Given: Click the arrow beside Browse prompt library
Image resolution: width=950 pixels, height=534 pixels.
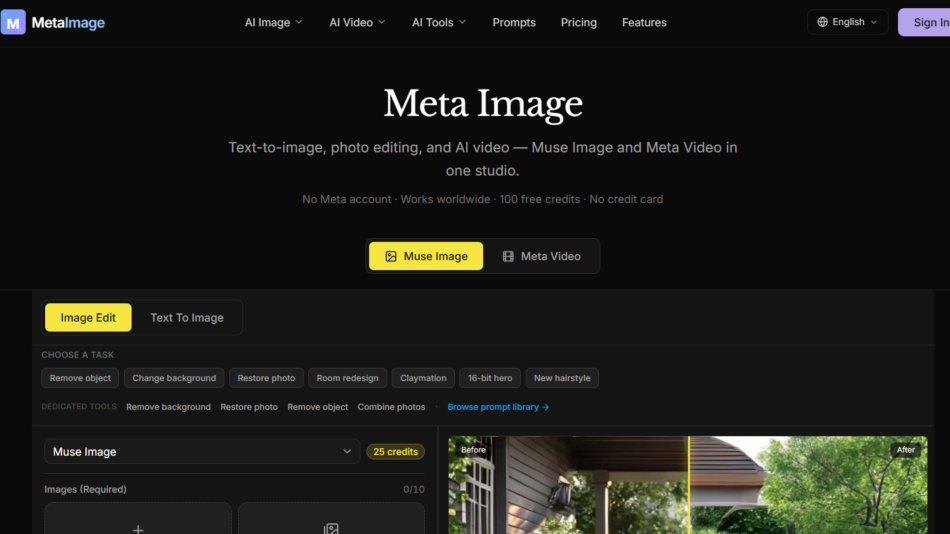Looking at the screenshot, I should pyautogui.click(x=546, y=407).
